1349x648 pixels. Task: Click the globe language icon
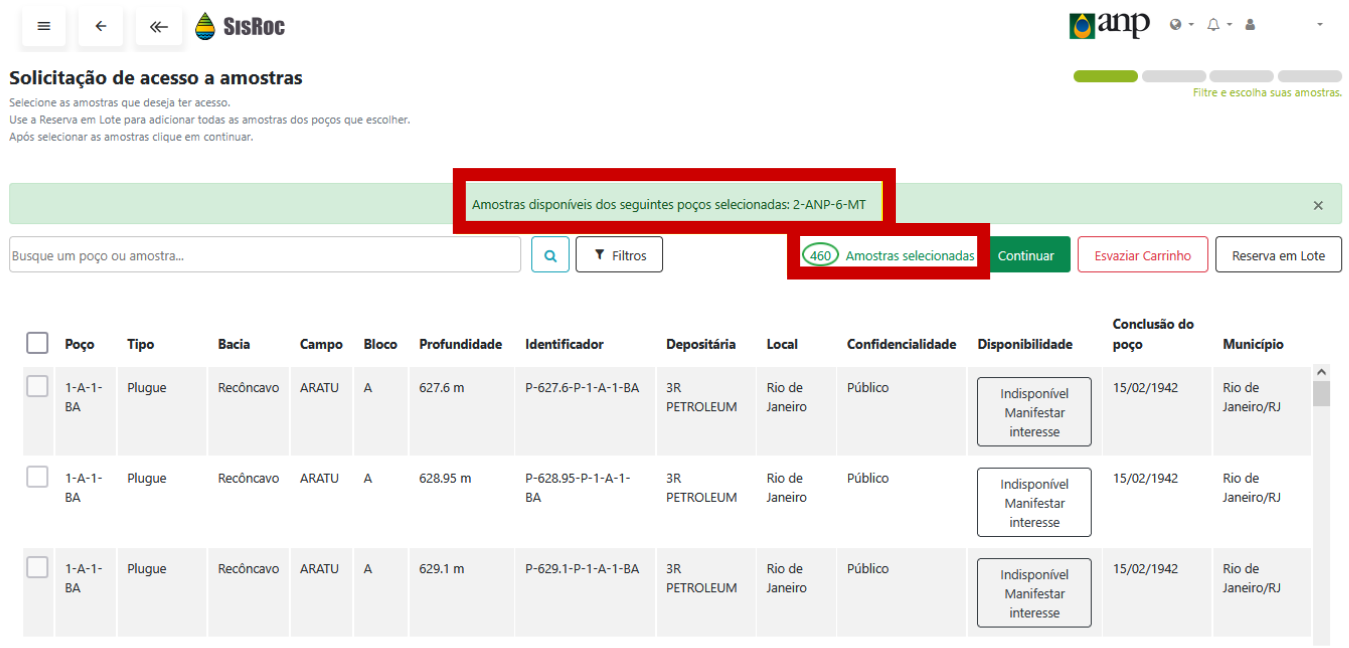tap(1176, 25)
